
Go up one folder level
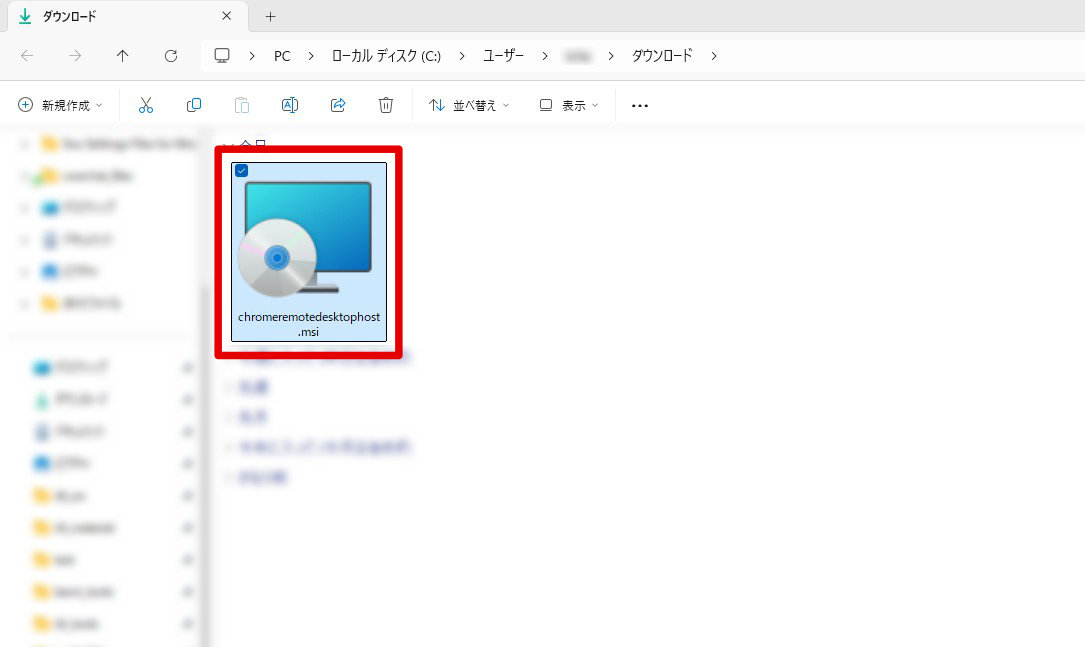tap(122, 56)
